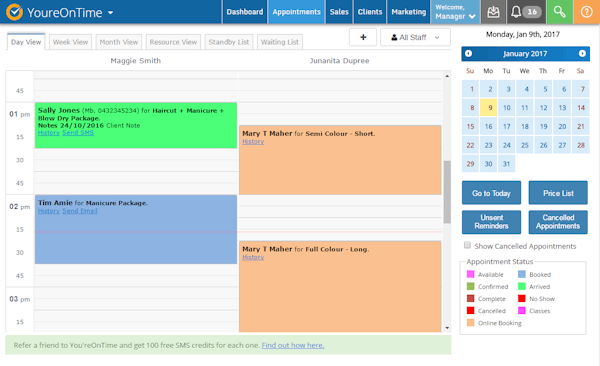Open the Appointments menu
The width and height of the screenshot is (600, 366).
tap(297, 12)
